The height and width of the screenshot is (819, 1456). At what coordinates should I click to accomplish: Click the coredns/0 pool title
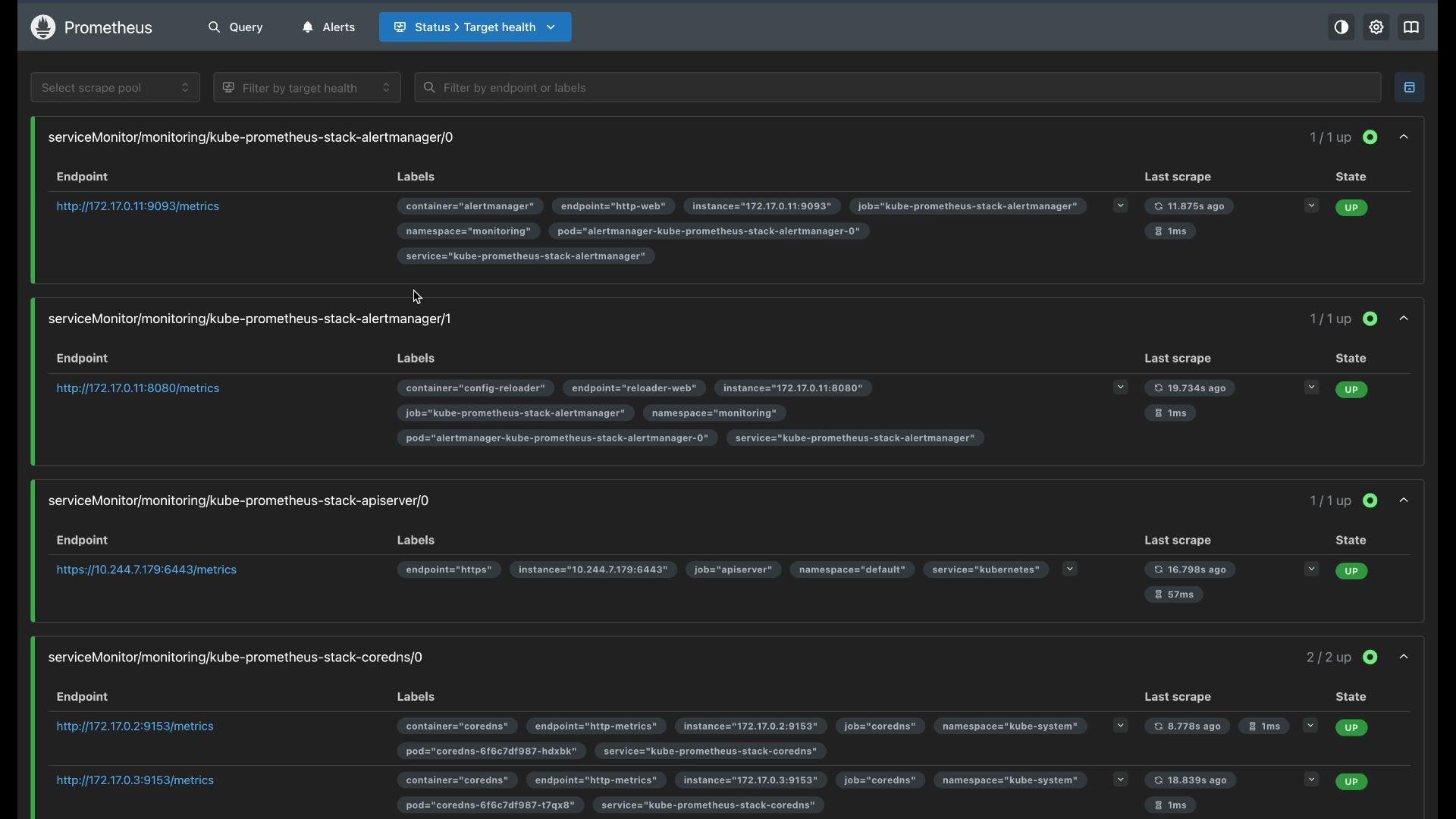(x=236, y=658)
